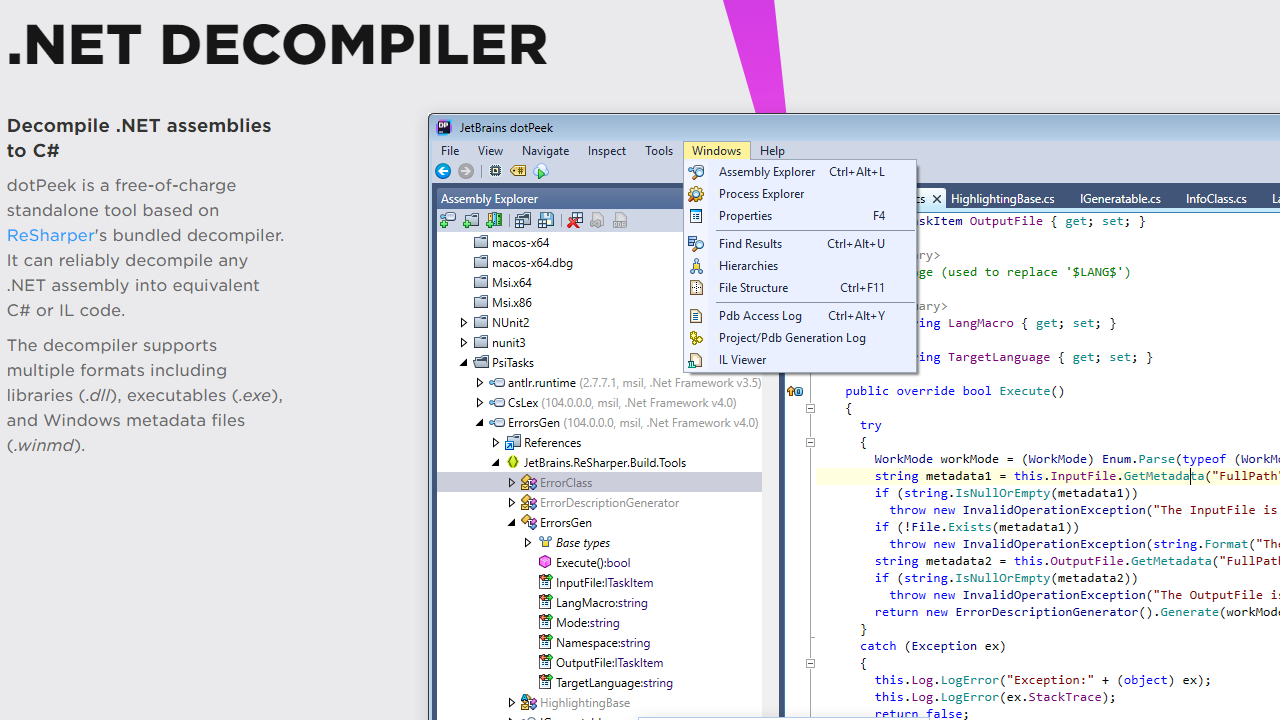
Task: Select Process Explorer in Windows menu
Action: coord(761,194)
